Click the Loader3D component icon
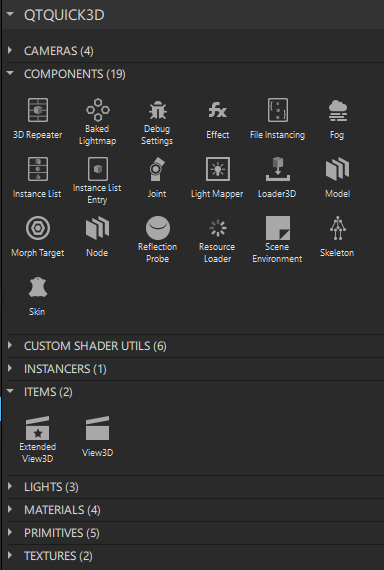The image size is (384, 570). 277,169
